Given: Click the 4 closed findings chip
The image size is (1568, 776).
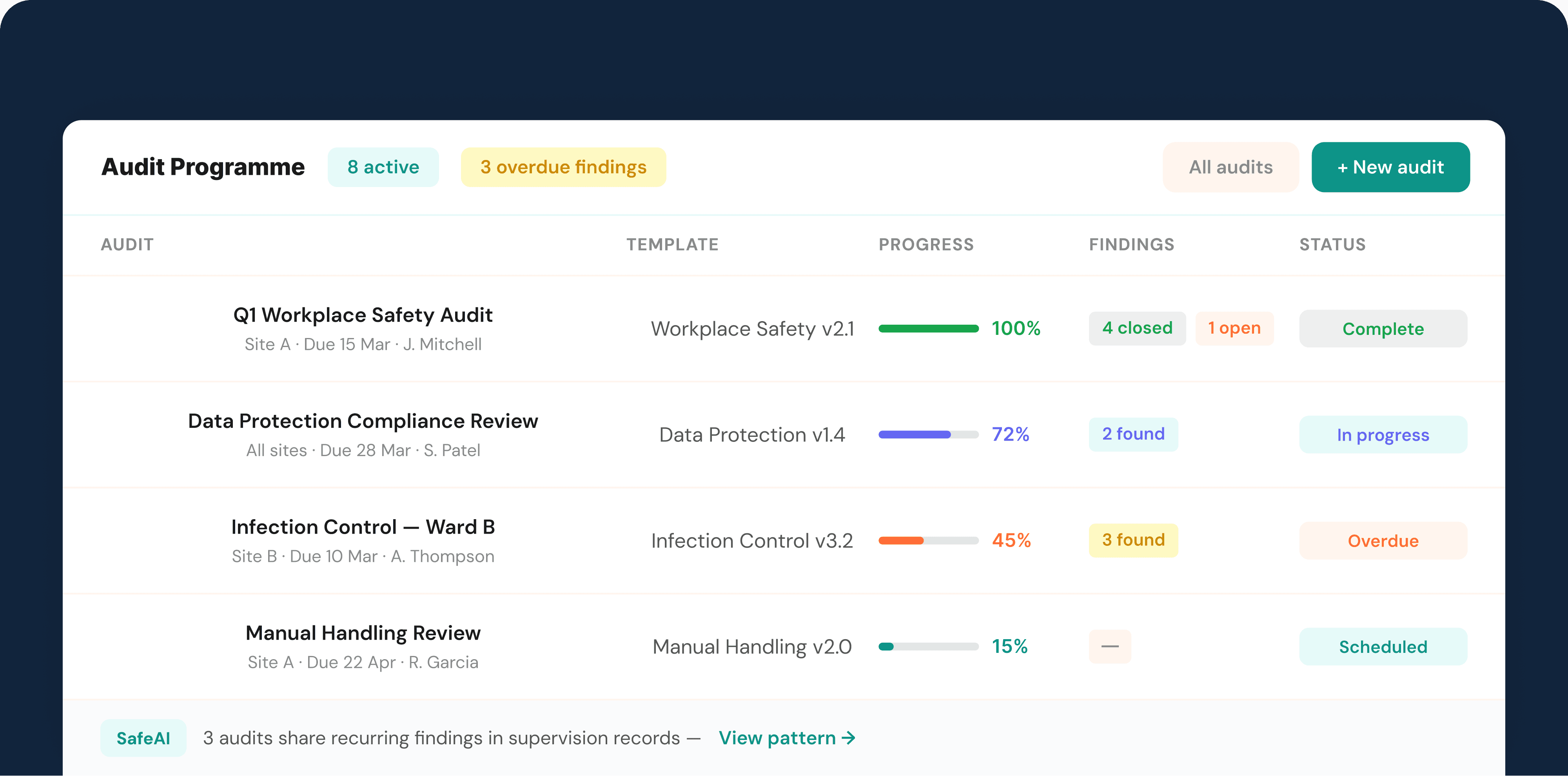Looking at the screenshot, I should (1136, 328).
